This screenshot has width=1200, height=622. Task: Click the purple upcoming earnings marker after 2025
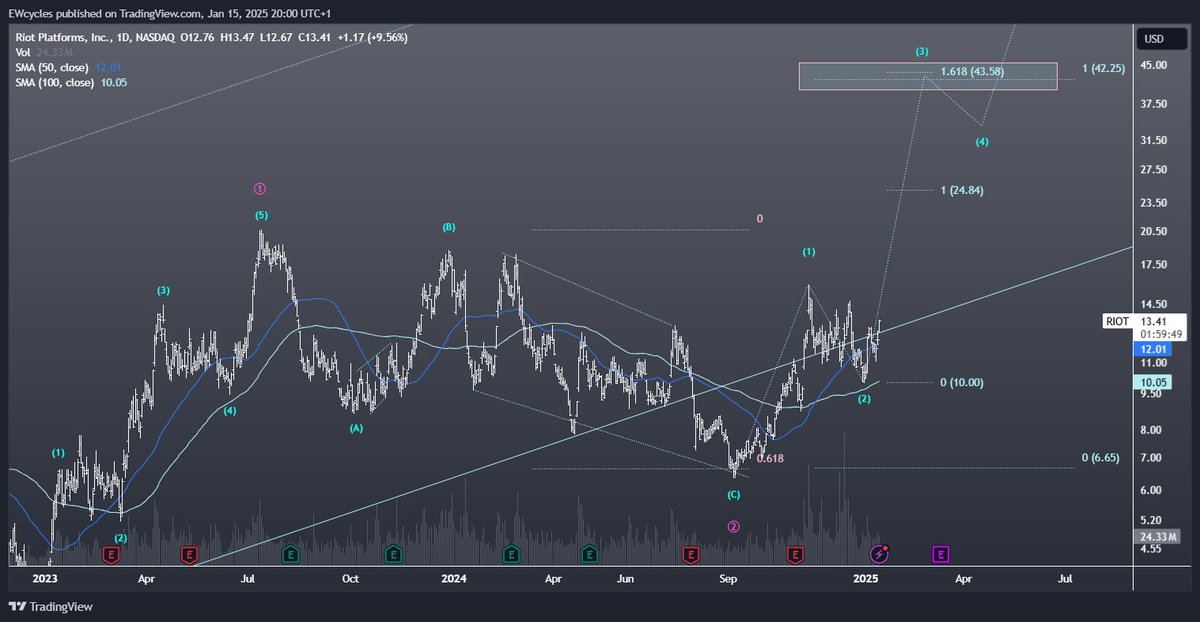[940, 553]
